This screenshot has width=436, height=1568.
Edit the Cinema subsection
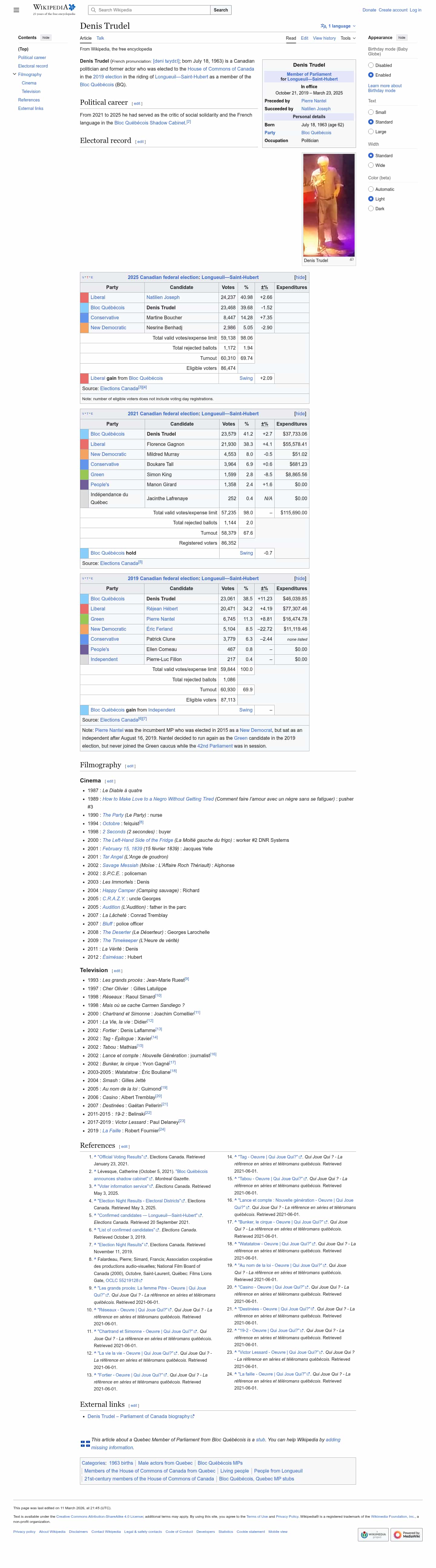(x=110, y=781)
